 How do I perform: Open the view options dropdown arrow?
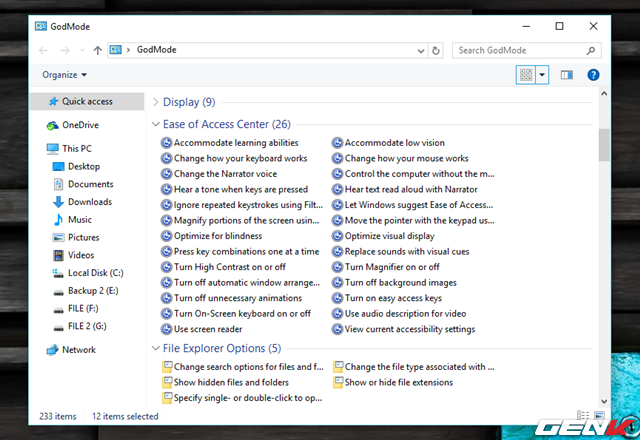tap(542, 75)
